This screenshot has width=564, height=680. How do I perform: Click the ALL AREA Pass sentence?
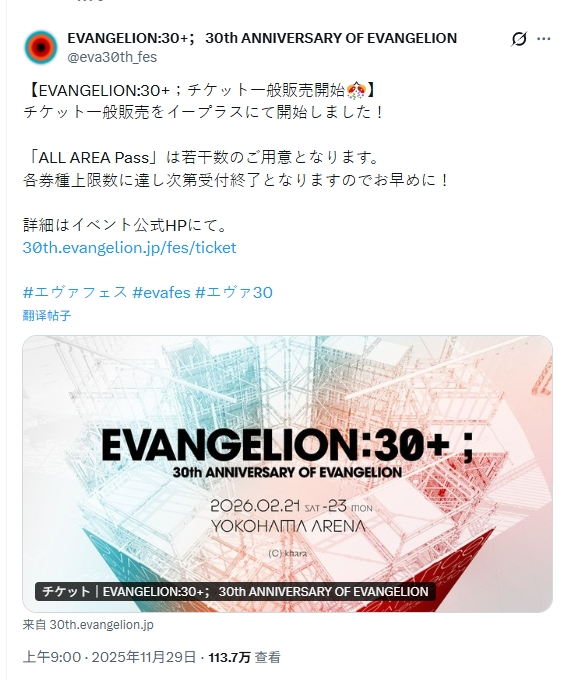[202, 157]
